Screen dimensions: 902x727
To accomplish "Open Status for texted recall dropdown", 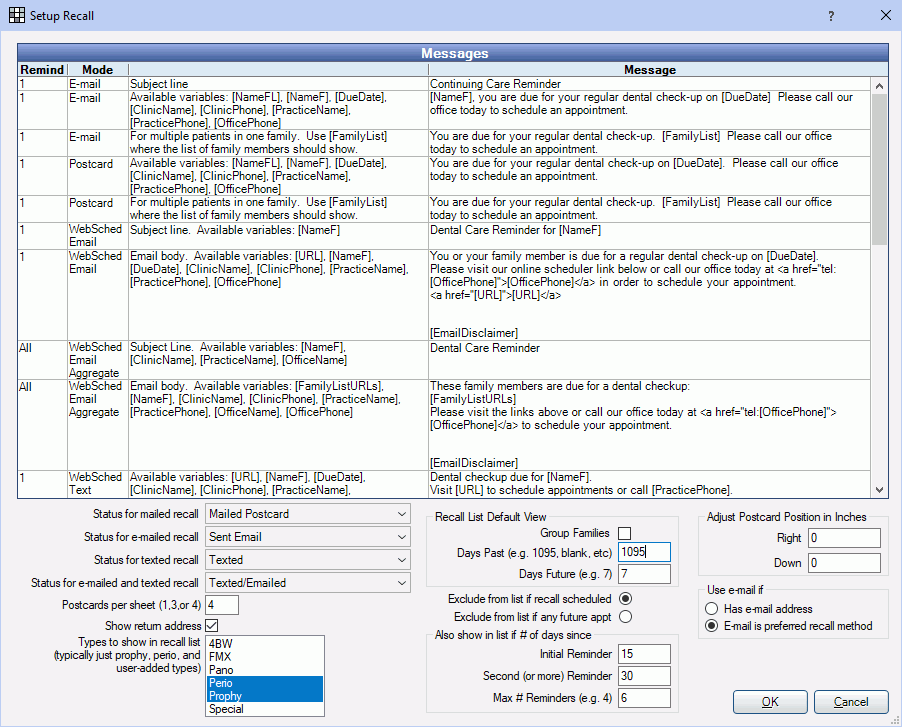I will (308, 560).
